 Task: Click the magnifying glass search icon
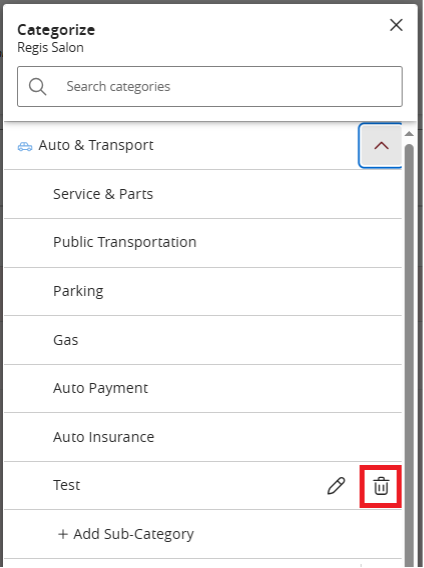[38, 87]
